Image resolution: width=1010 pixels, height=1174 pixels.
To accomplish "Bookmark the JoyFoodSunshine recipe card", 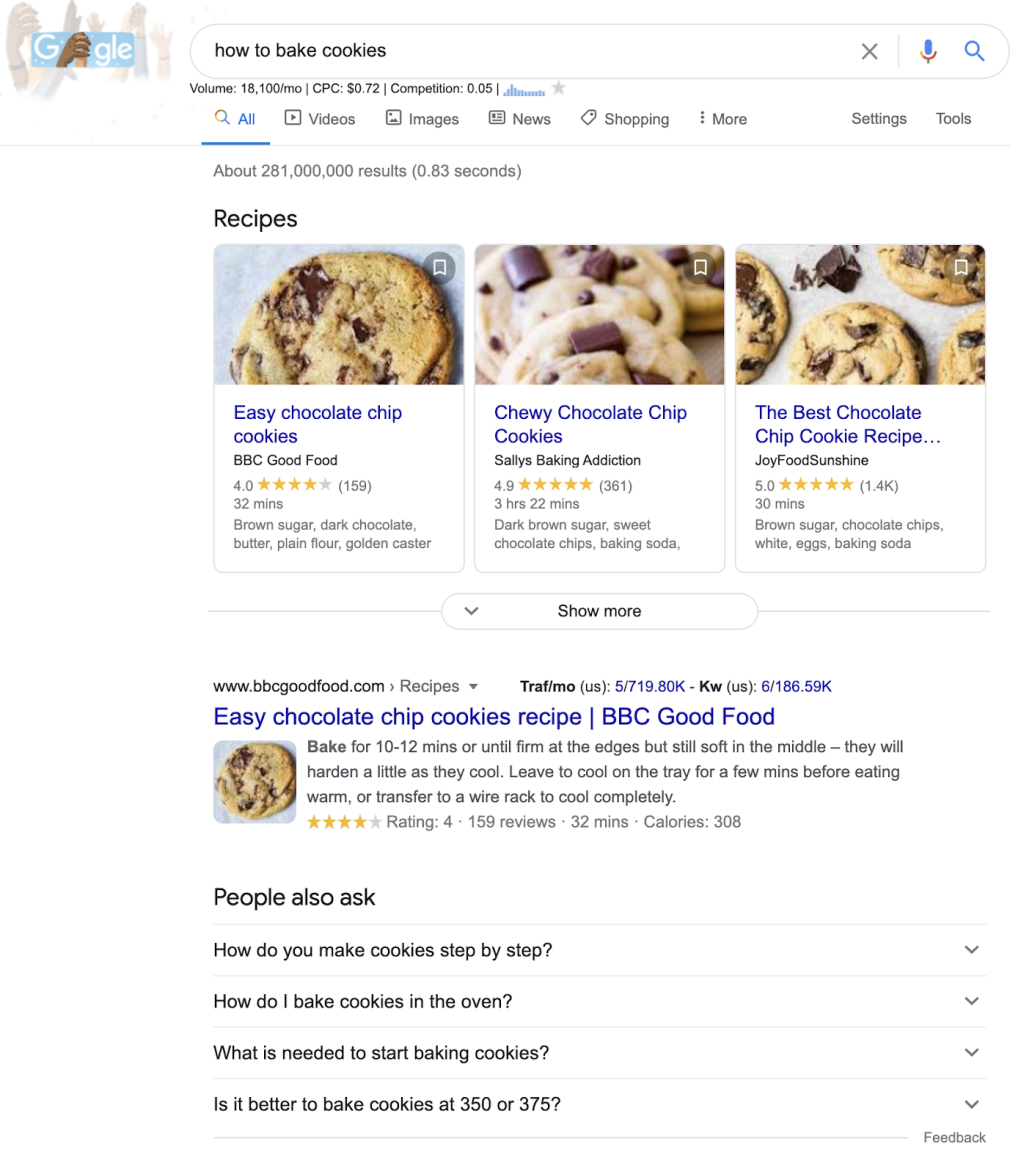I will click(x=961, y=267).
